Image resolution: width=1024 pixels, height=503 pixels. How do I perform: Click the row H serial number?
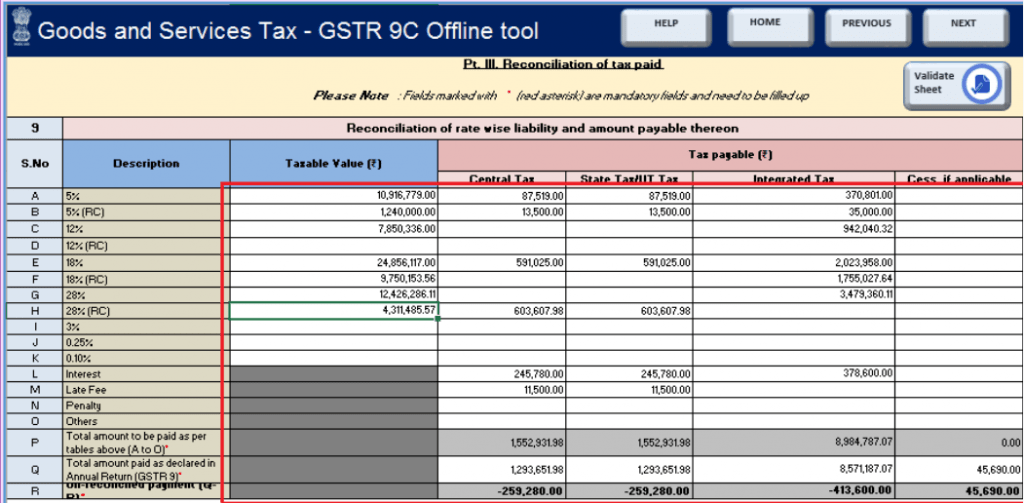point(35,311)
